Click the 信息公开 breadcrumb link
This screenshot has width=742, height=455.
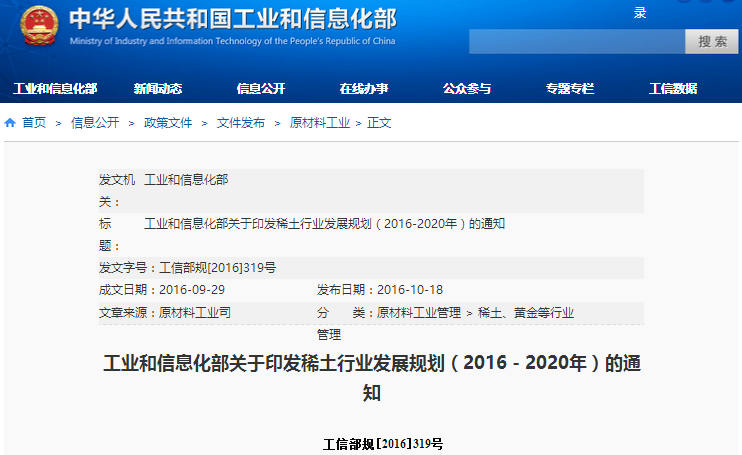point(95,123)
